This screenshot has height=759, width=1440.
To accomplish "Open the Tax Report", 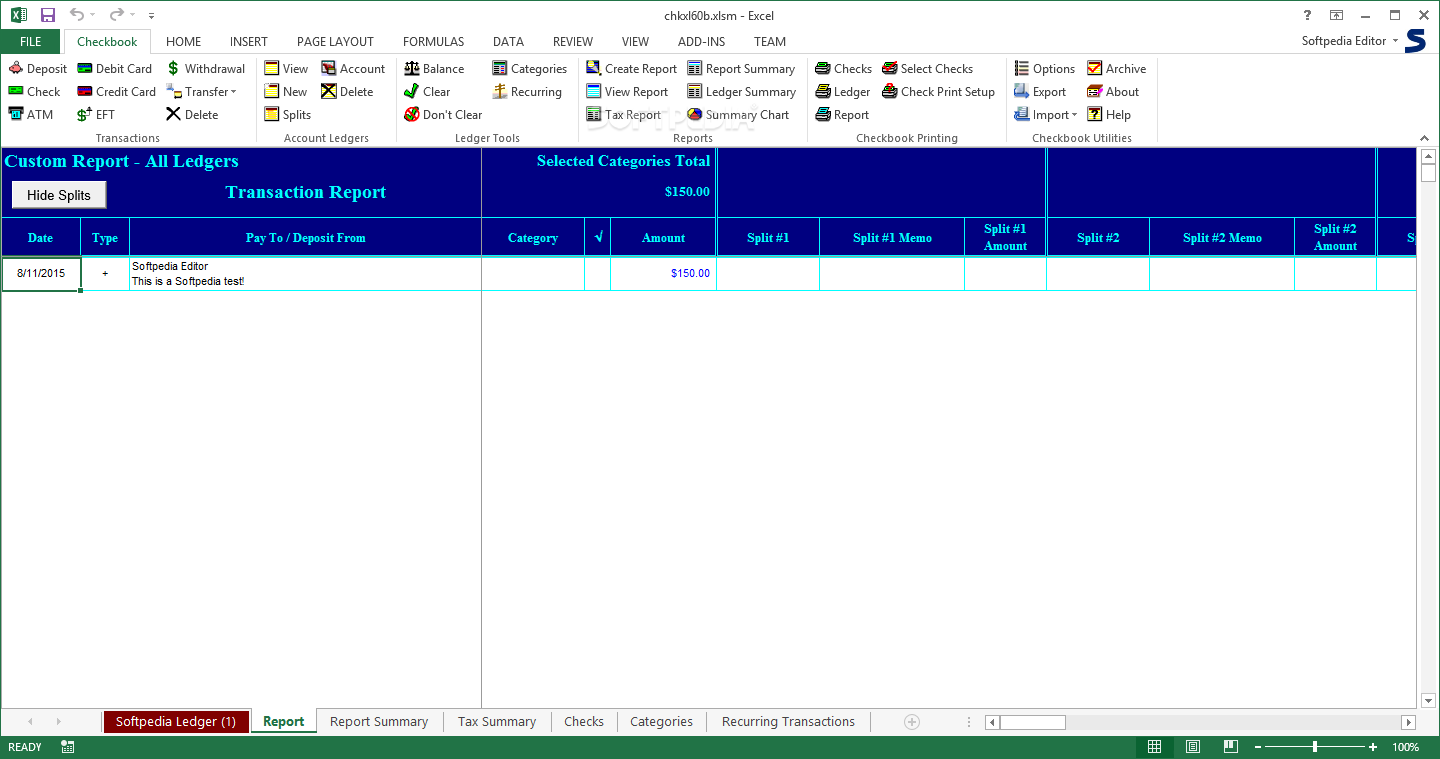I will 623,115.
